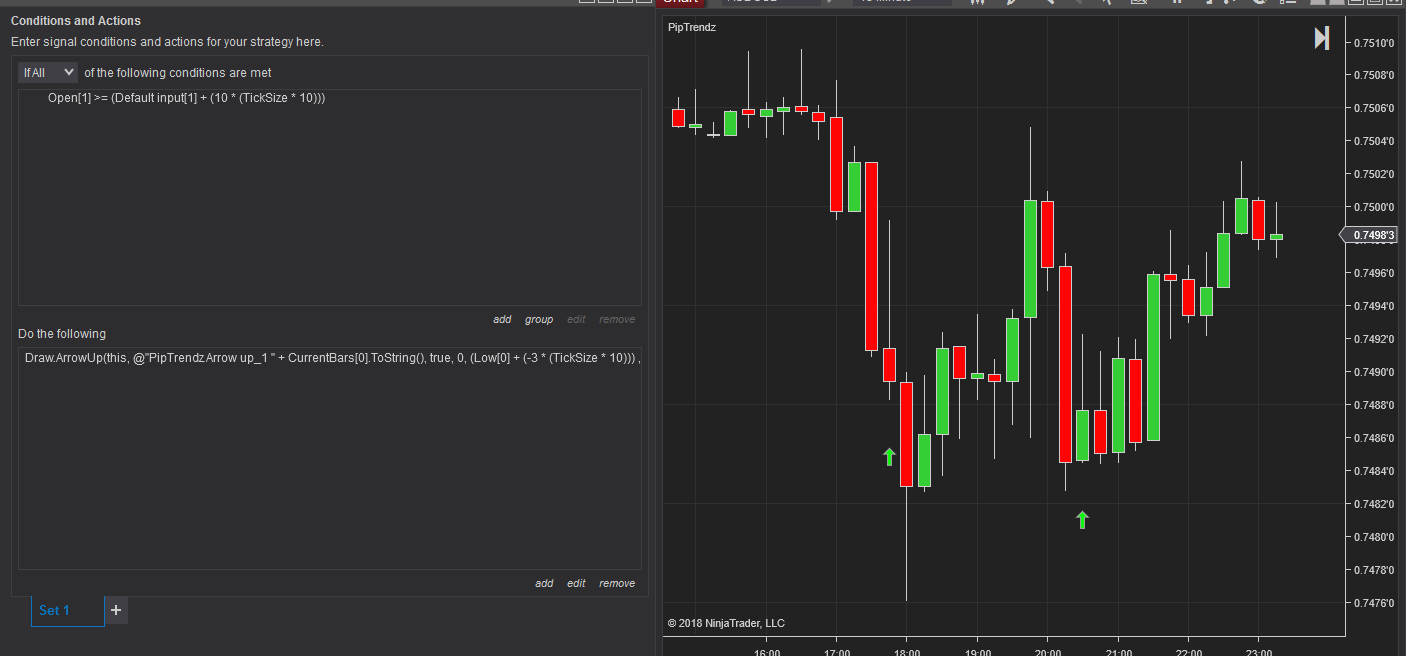
Task: Click the 0.7484'0 price axis label
Action: [1372, 471]
